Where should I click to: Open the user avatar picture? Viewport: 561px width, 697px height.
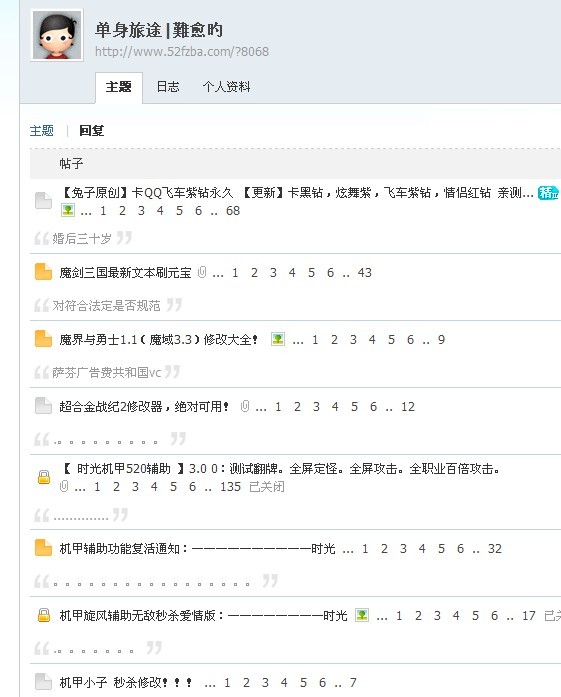(56, 35)
